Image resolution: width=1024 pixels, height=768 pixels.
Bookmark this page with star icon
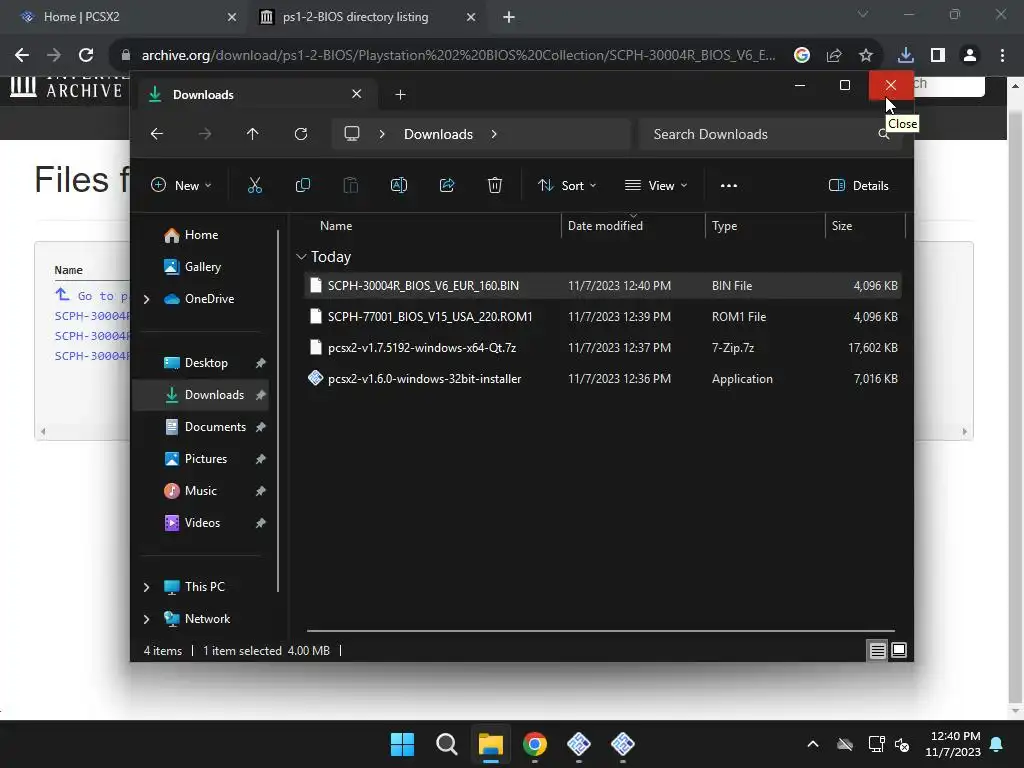(x=865, y=56)
